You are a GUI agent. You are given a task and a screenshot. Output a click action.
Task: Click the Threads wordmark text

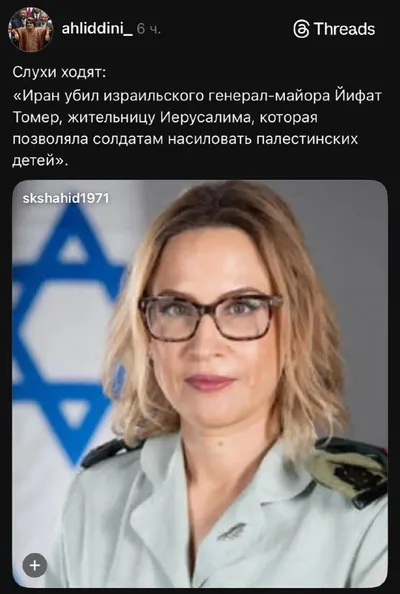pyautogui.click(x=344, y=29)
